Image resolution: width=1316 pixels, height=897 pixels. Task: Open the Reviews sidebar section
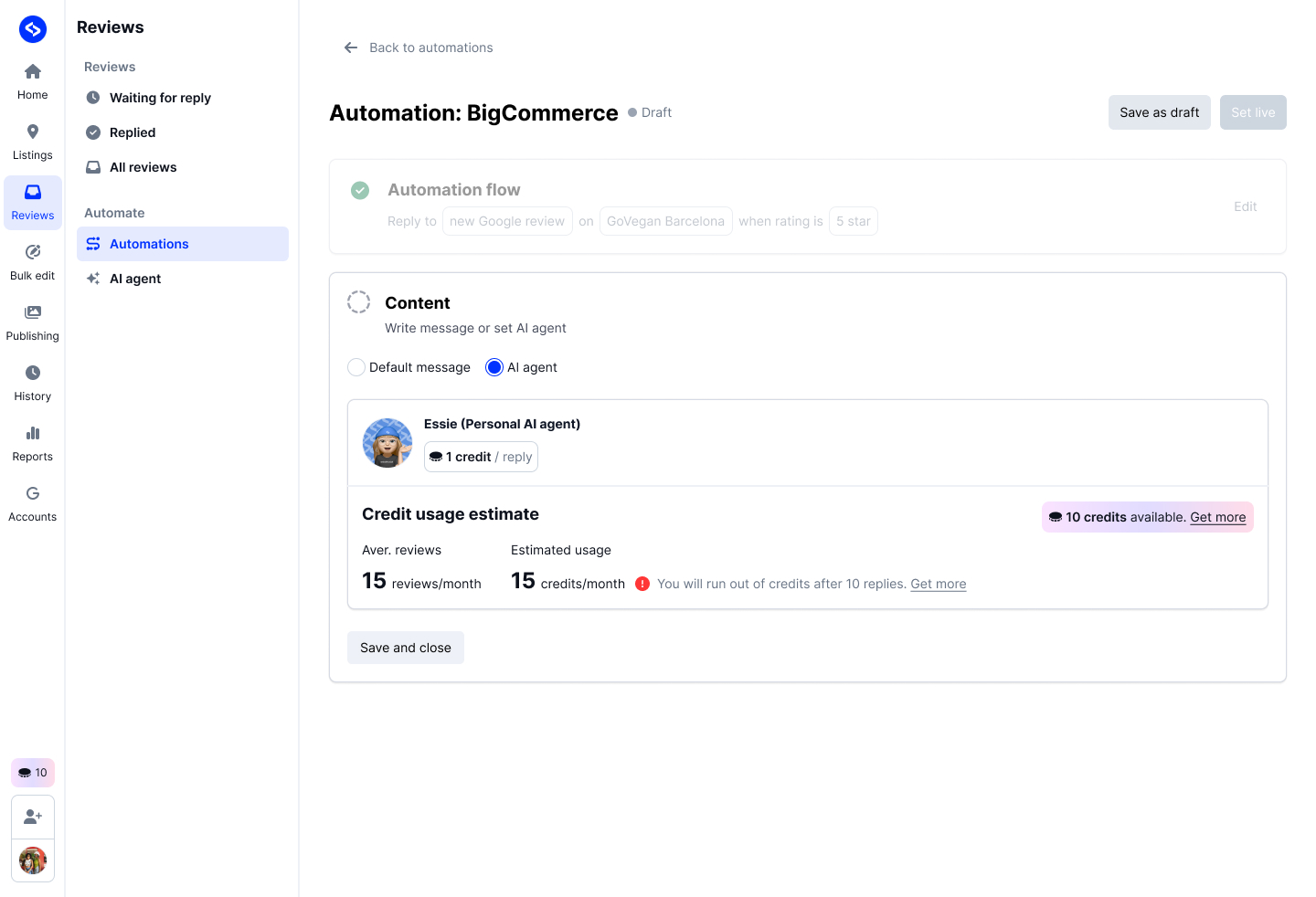[x=33, y=202]
